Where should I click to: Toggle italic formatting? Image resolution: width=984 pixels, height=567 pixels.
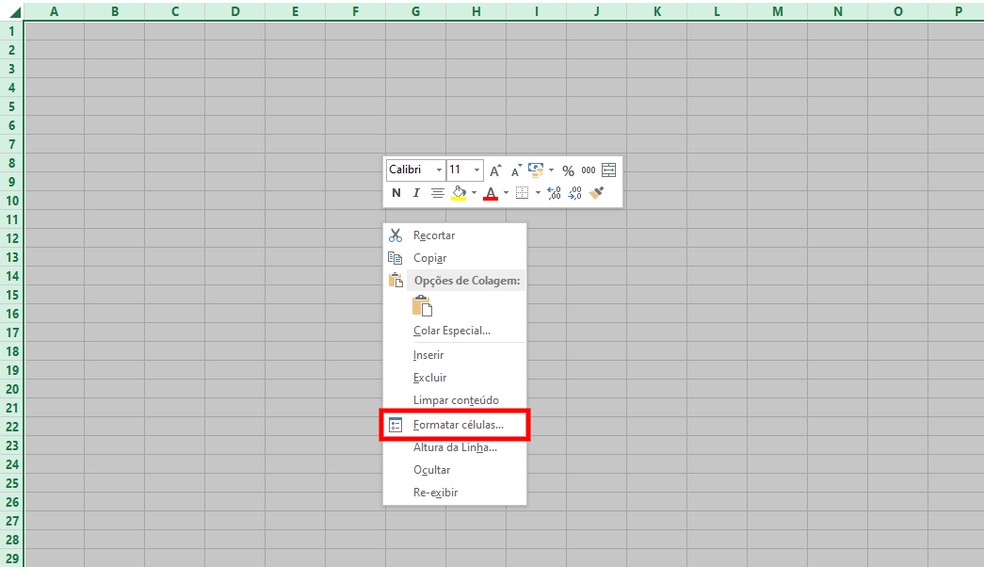tap(416, 193)
